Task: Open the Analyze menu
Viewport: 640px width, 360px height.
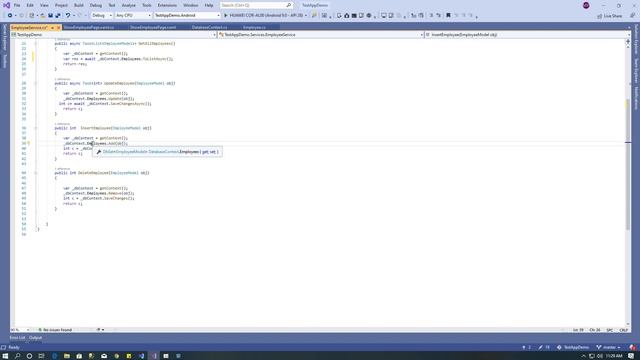Action: (129, 5)
